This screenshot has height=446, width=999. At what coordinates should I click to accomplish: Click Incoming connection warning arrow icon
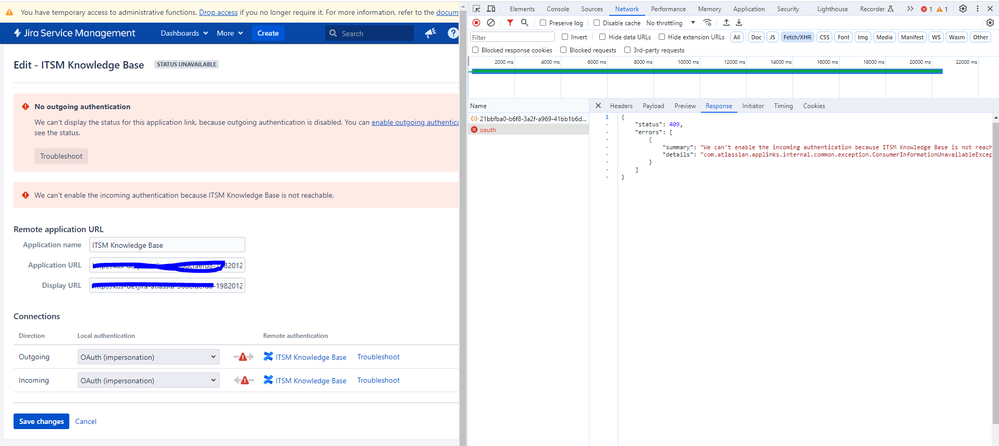[243, 380]
